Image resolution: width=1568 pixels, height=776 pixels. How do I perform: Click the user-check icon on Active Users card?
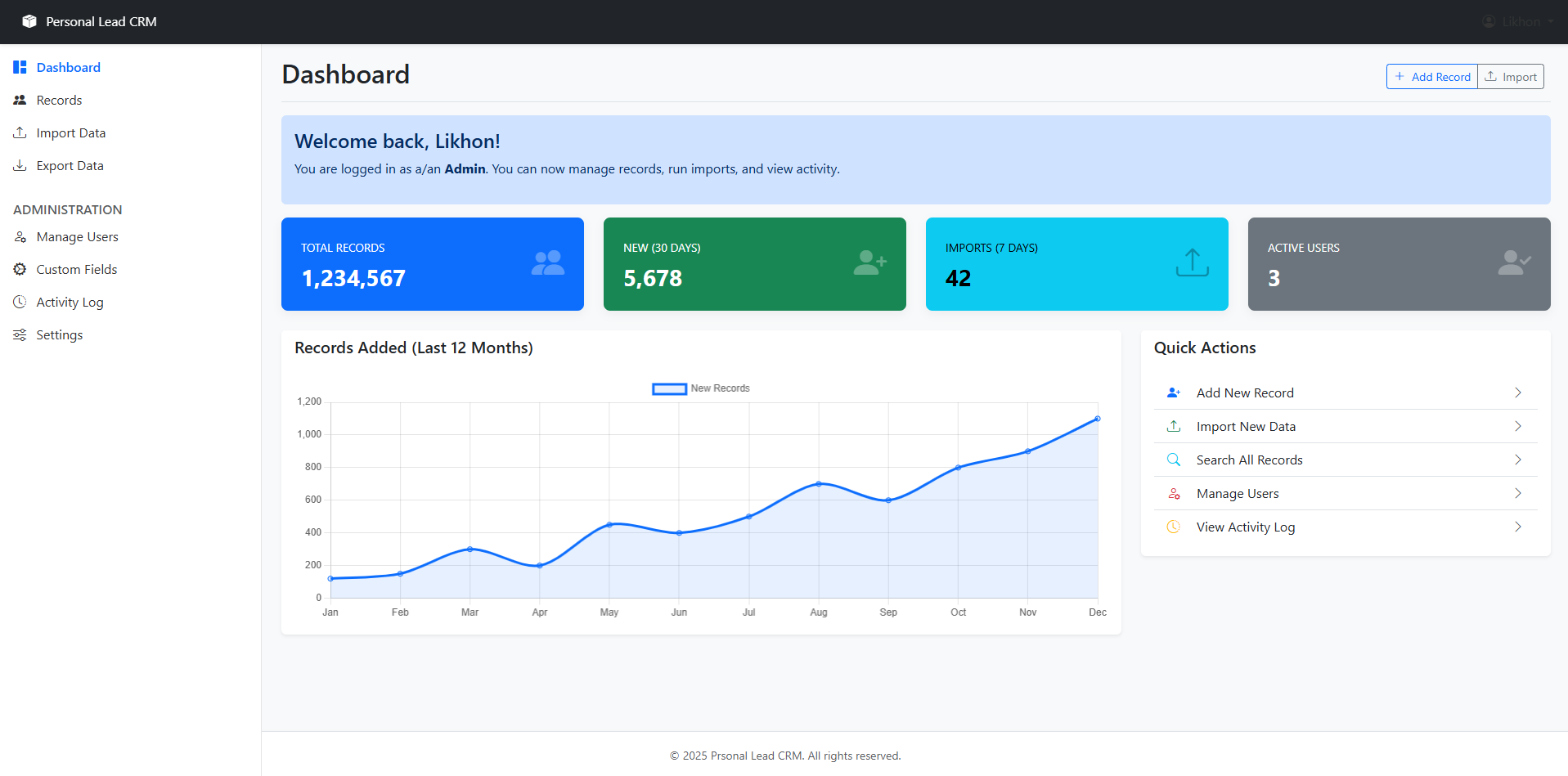pos(1513,262)
